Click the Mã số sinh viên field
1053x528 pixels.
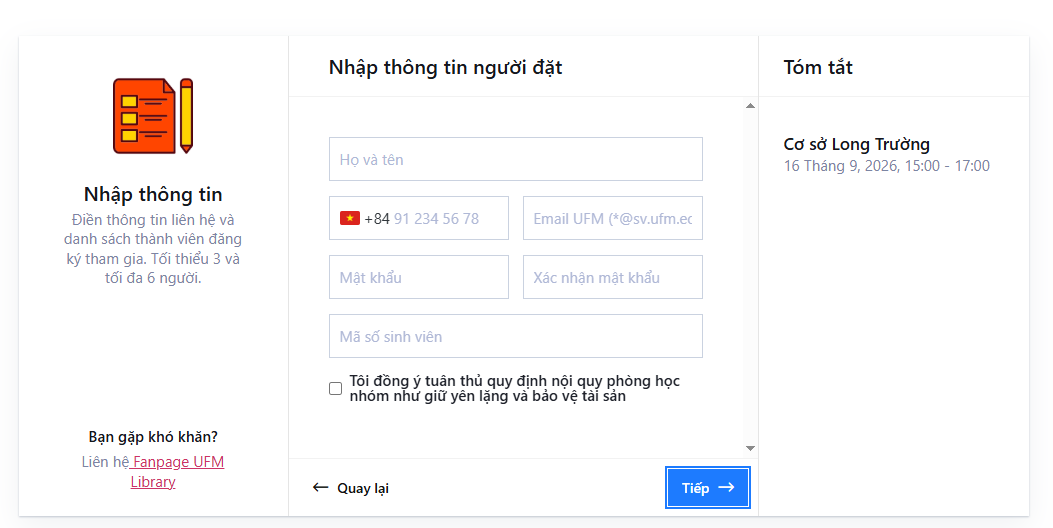(x=516, y=336)
